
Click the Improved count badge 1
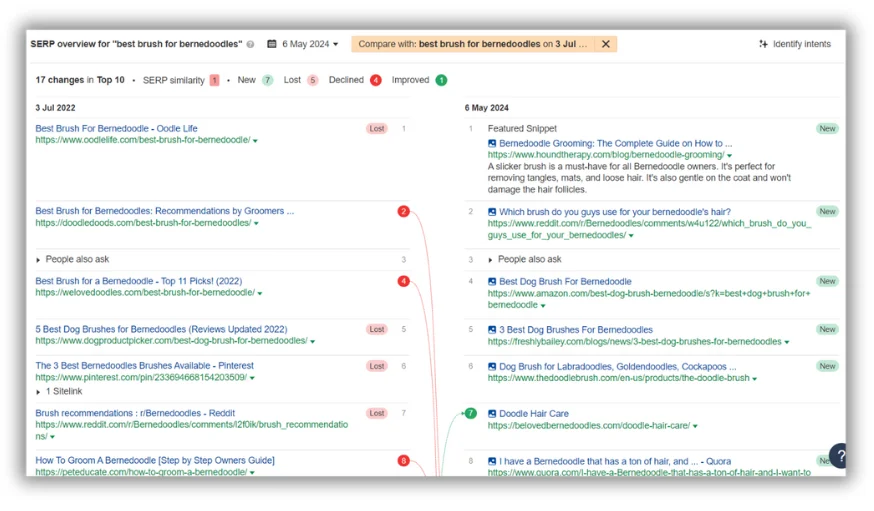441,80
